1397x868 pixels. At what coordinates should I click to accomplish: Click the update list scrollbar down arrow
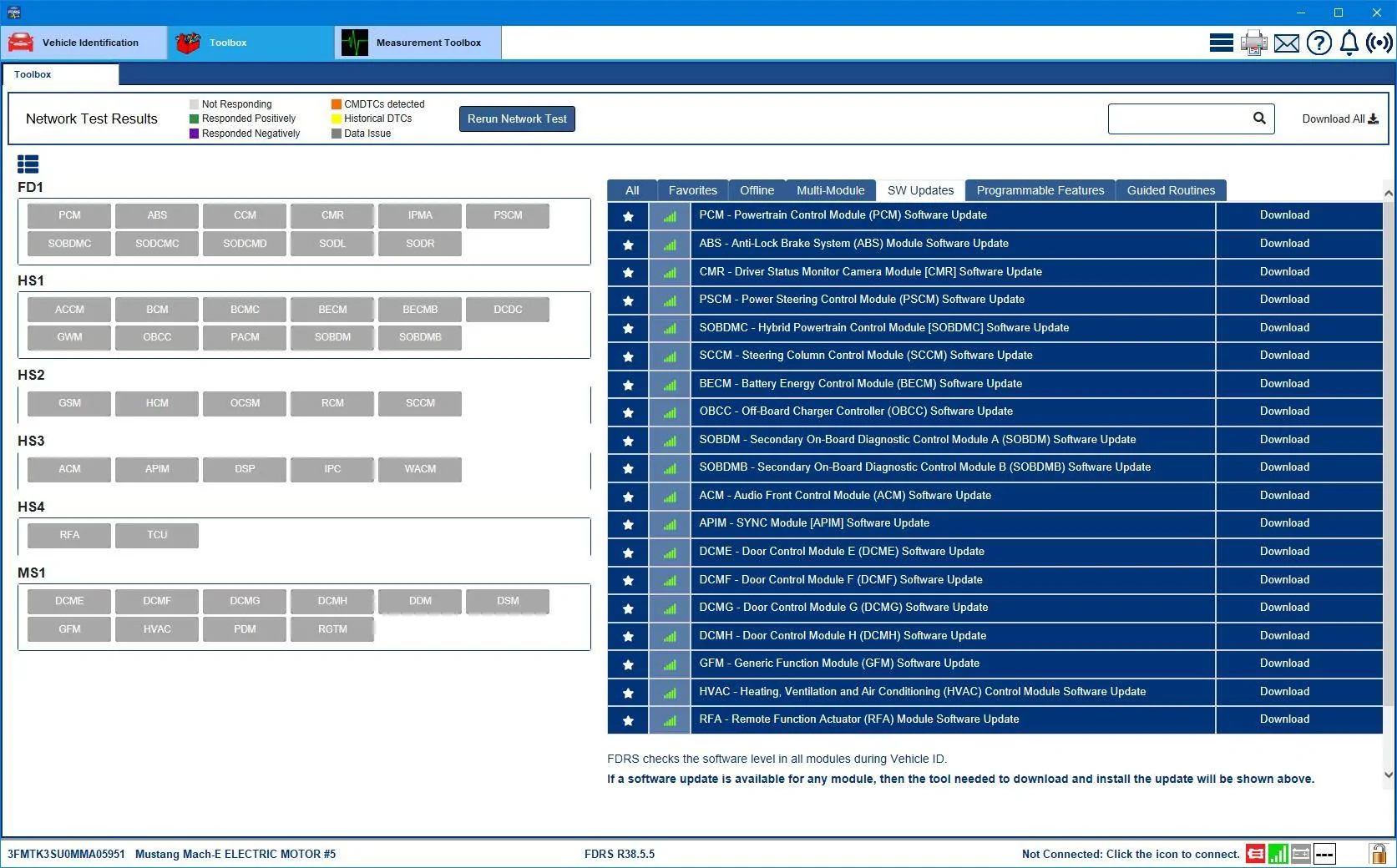coord(1389,775)
